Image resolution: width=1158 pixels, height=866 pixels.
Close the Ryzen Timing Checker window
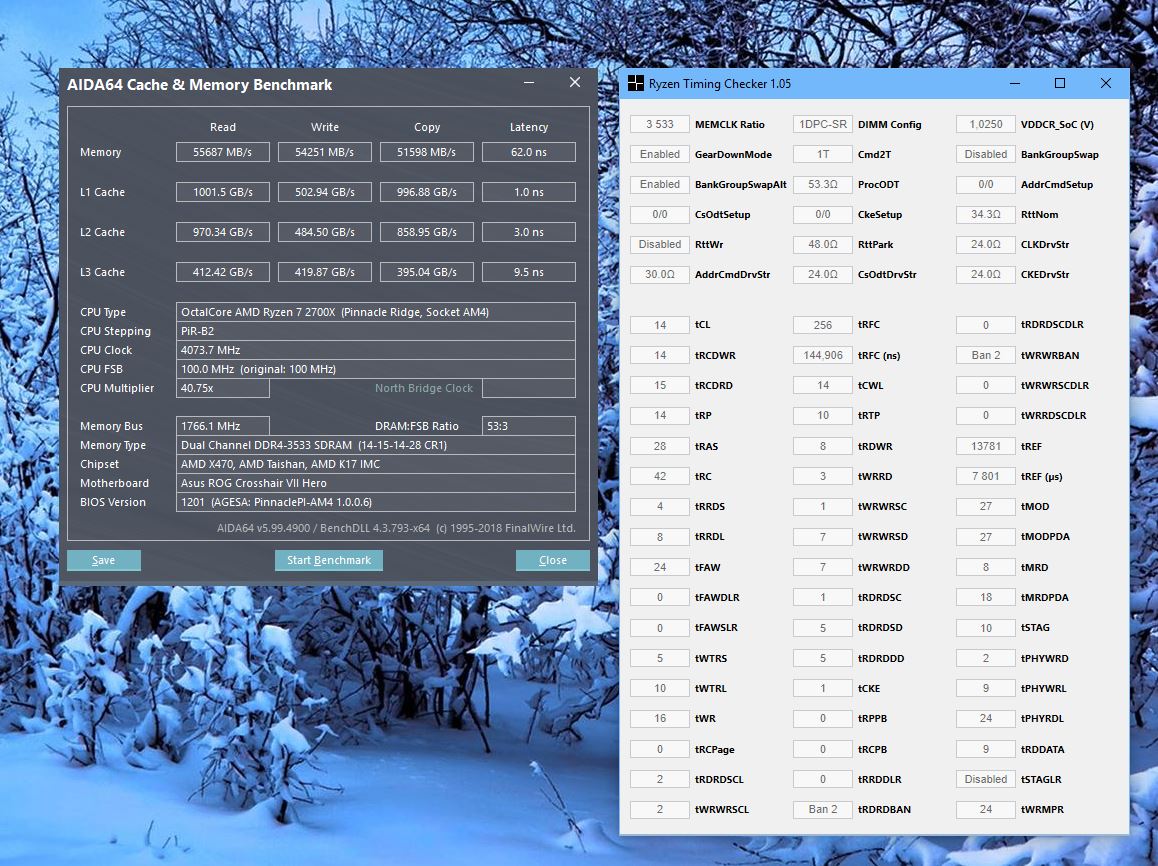1106,83
